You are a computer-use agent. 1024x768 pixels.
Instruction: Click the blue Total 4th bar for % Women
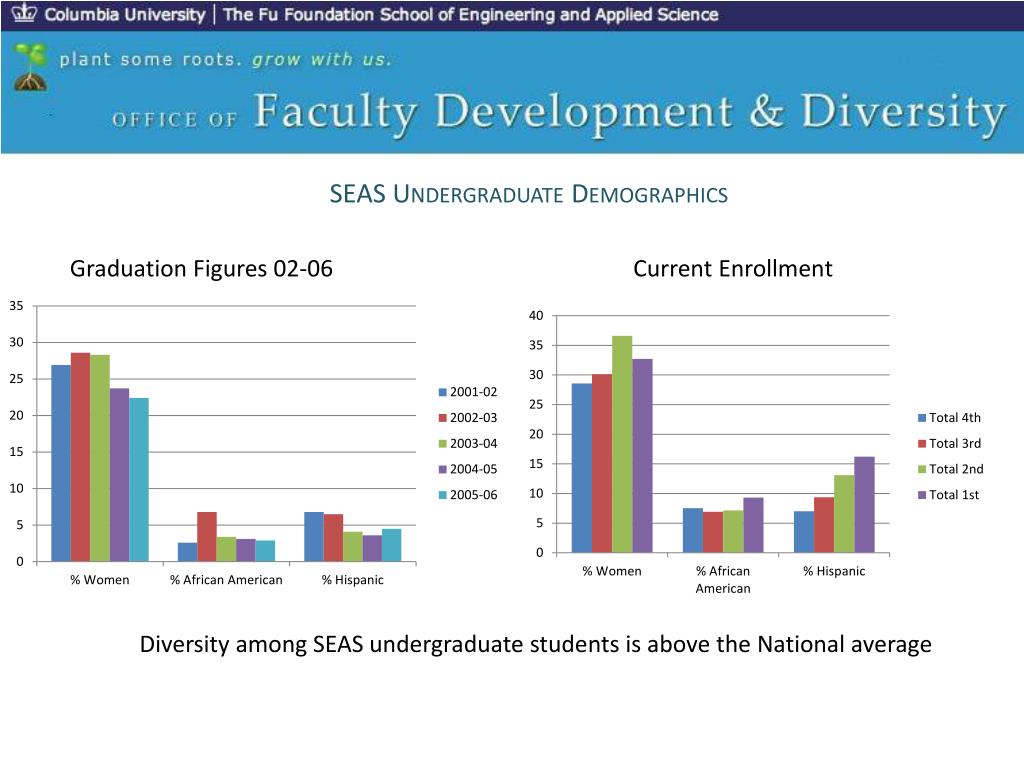click(582, 468)
